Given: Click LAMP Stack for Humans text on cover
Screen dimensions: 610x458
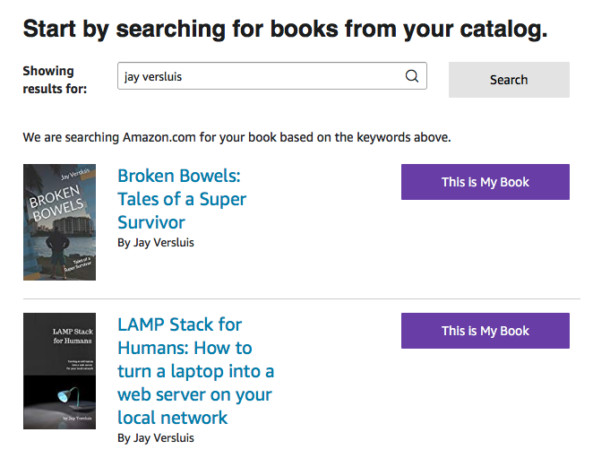Looking at the screenshot, I should coord(73,336).
